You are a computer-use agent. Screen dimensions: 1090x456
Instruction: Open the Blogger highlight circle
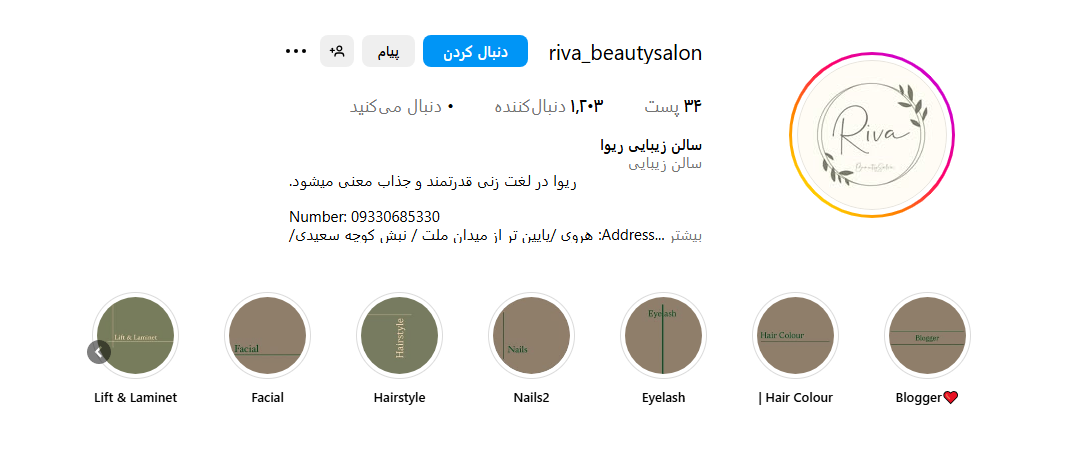click(927, 335)
